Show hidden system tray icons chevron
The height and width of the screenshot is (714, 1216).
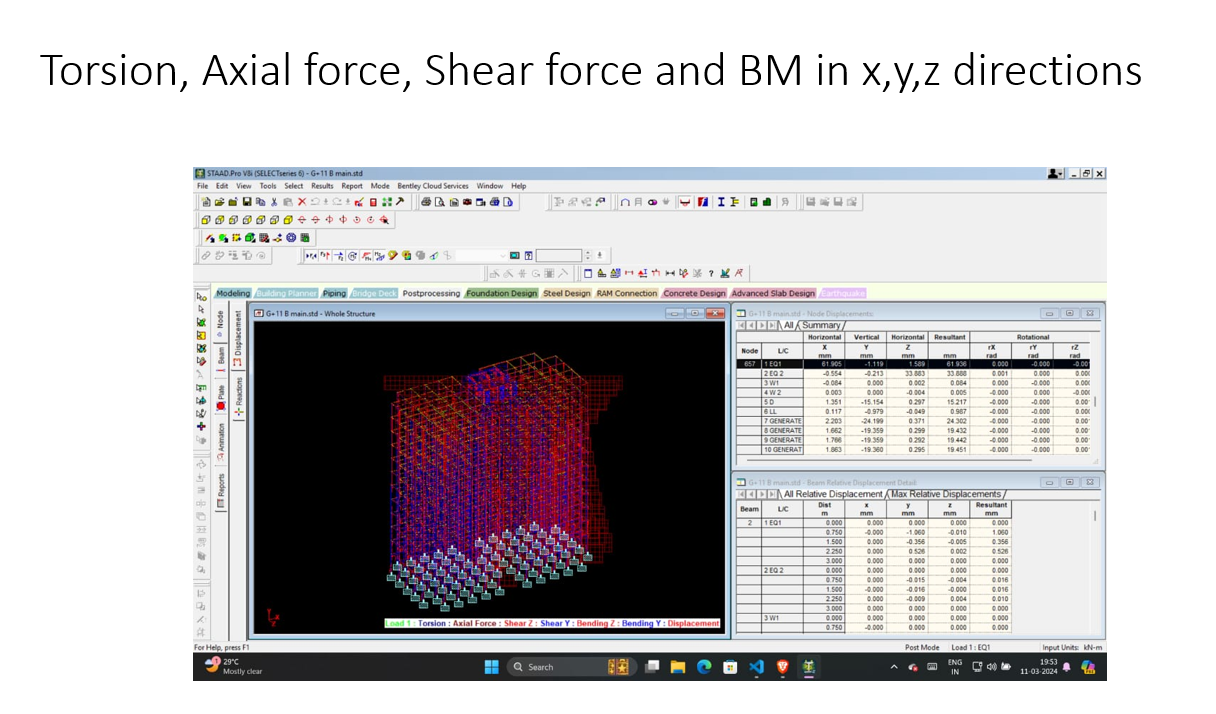pos(893,667)
